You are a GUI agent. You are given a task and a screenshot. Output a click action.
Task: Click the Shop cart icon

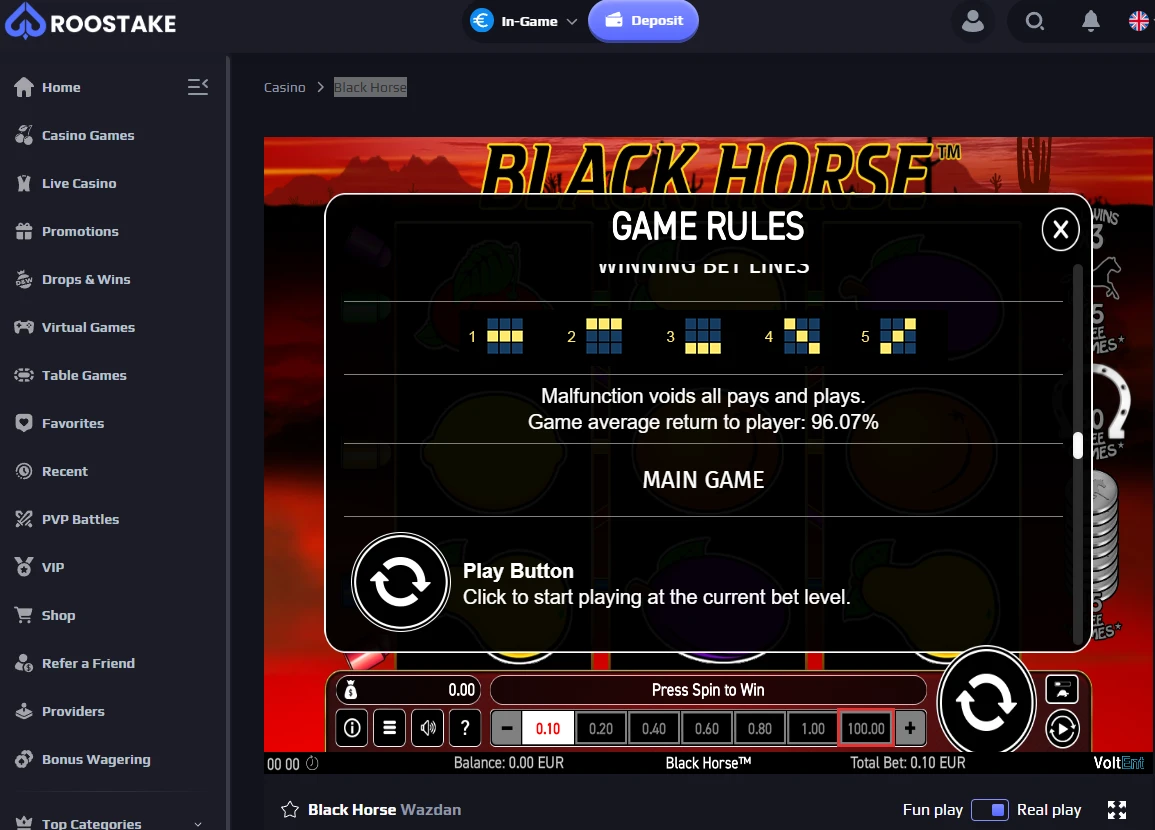[x=24, y=615]
